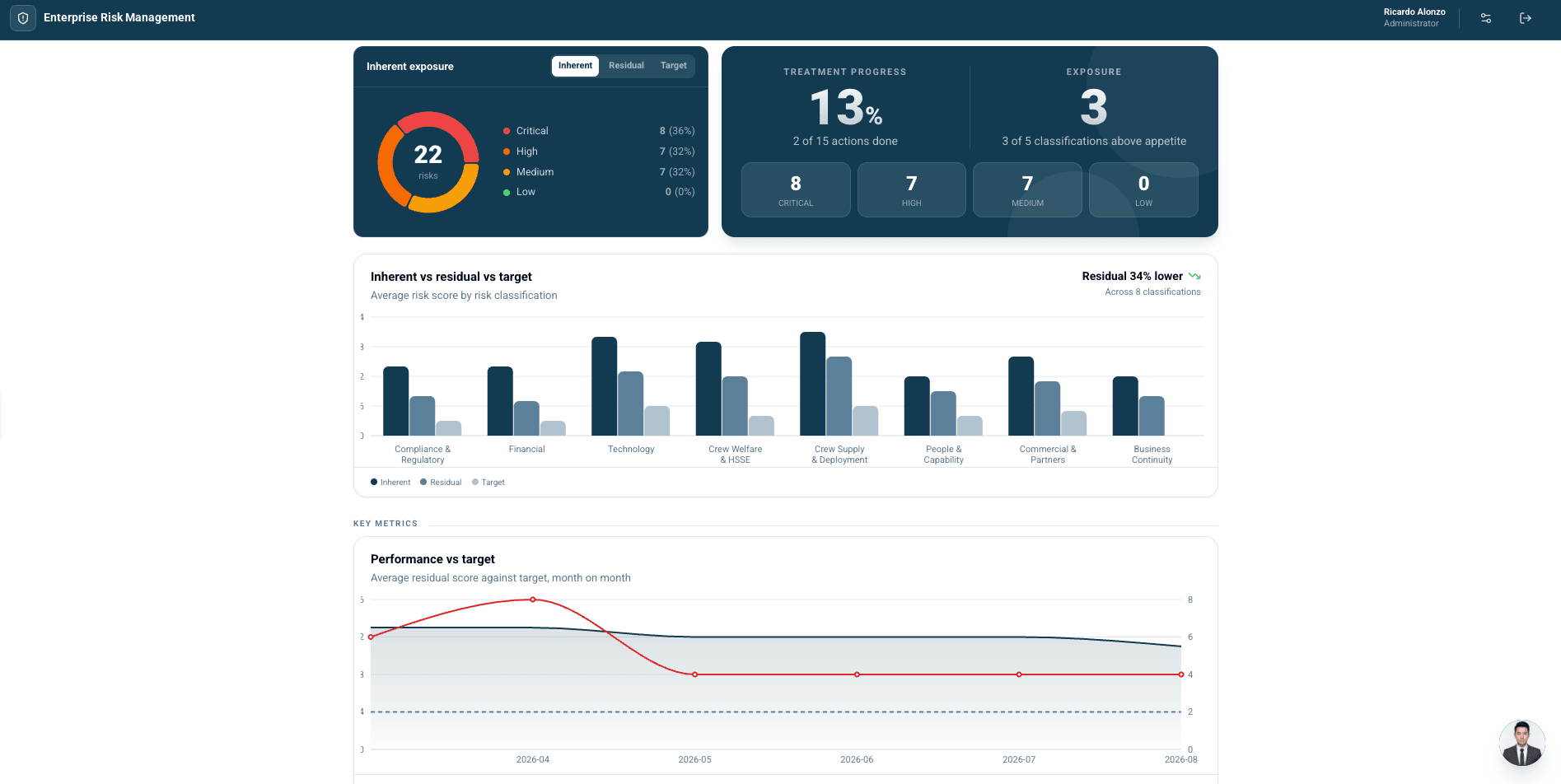Click 'Residual 34% lower' summary text
Screen dimensions: 1561x784
coord(1132,277)
